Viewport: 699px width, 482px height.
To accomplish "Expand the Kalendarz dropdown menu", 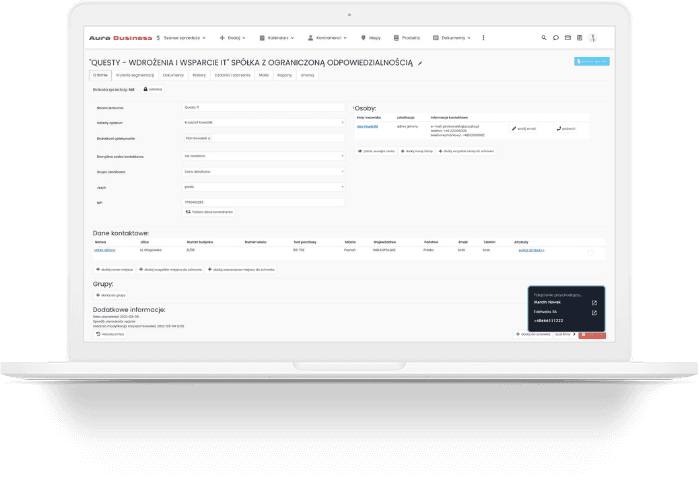I will (277, 38).
